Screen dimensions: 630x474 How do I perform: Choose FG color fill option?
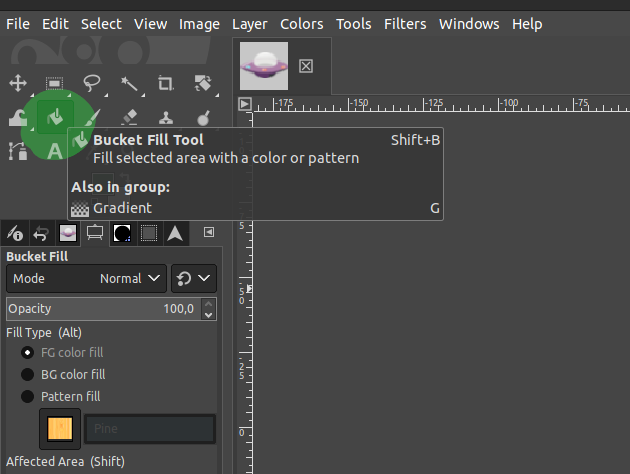click(62, 353)
